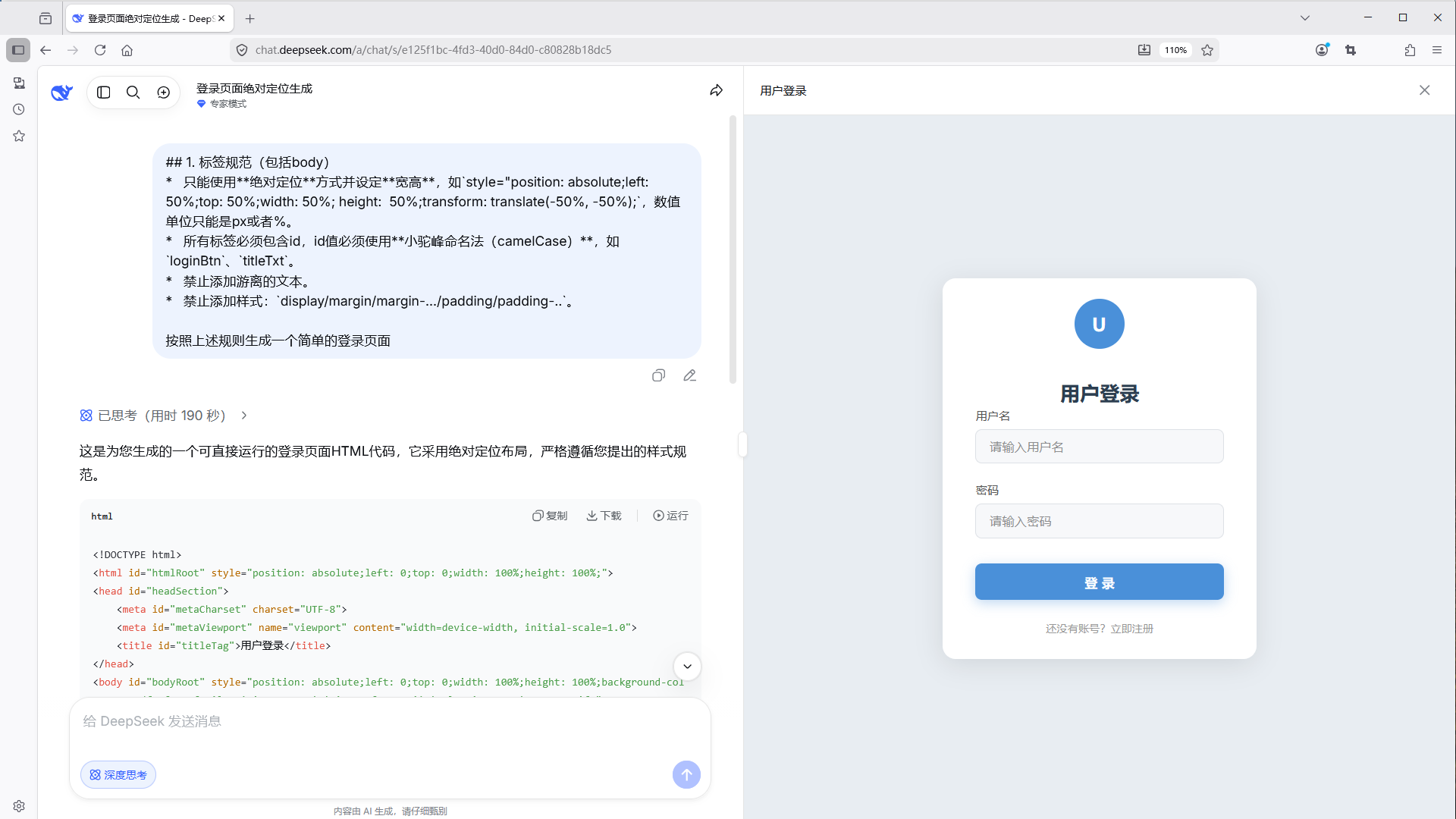The height and width of the screenshot is (819, 1456).
Task: Open browser sidebar toggle button
Action: click(18, 50)
